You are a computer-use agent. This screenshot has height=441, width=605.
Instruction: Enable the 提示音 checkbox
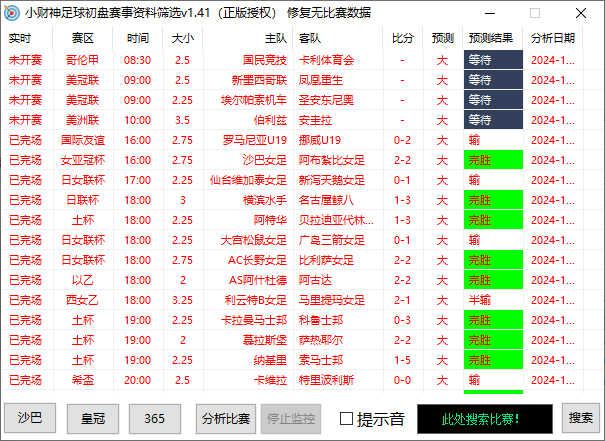coord(348,418)
